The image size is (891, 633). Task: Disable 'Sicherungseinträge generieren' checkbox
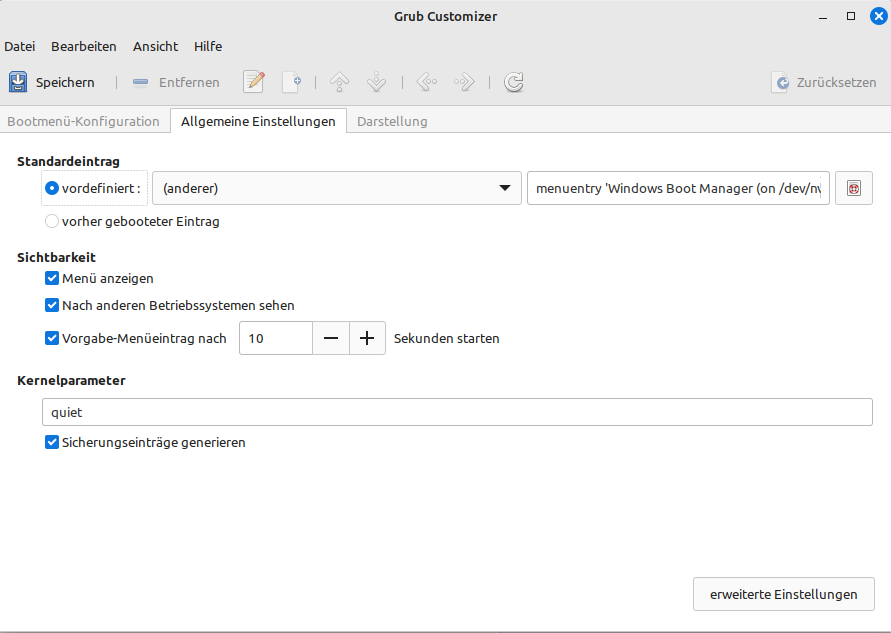tap(52, 441)
